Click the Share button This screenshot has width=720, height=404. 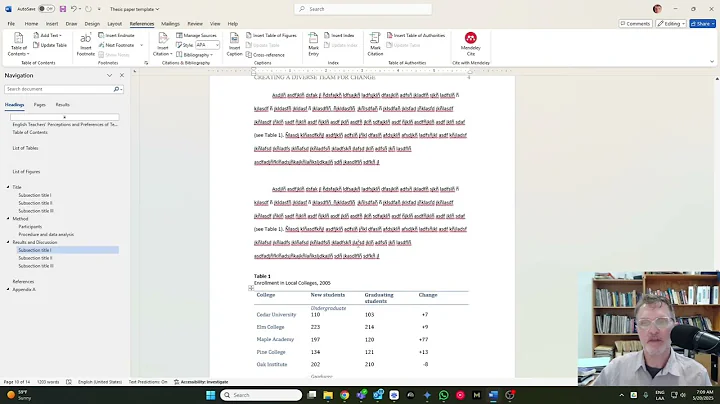pos(703,23)
